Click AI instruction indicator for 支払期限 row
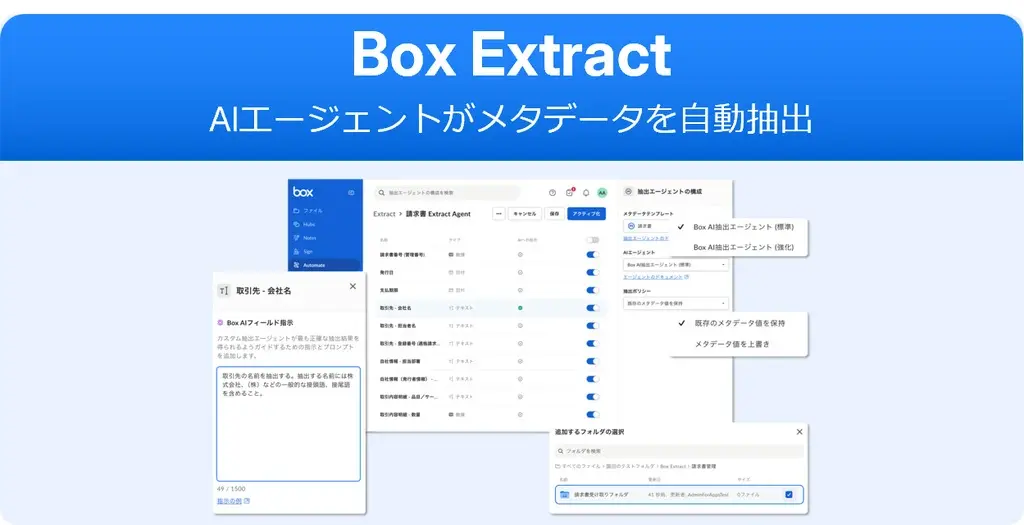1024x525 pixels. 520,290
